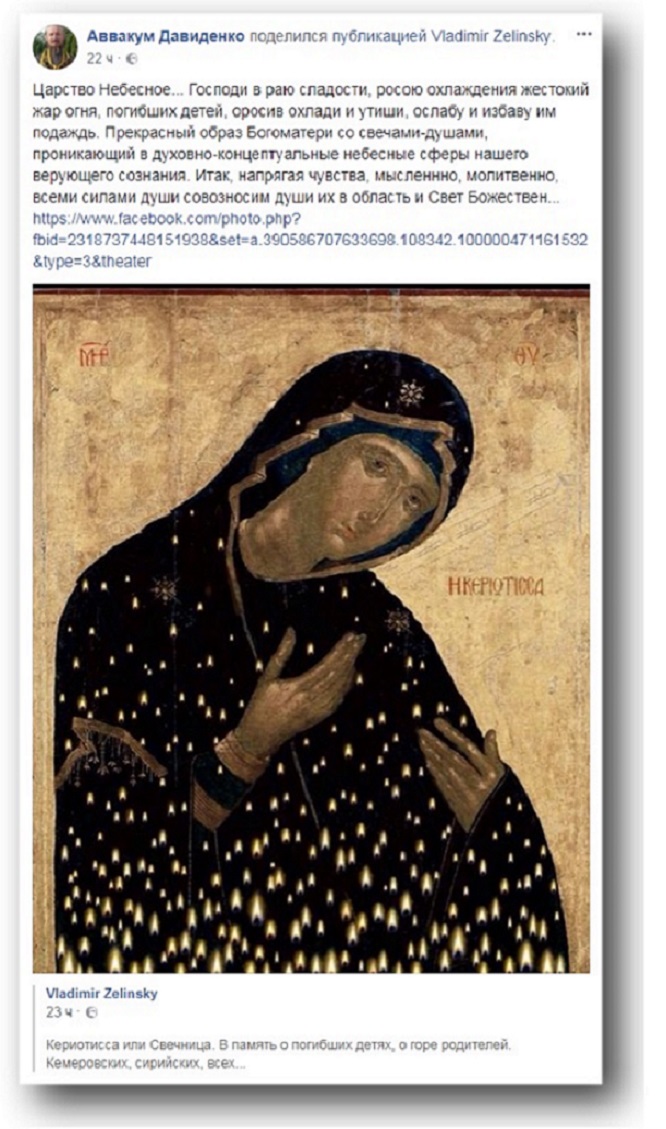Open Vladimir Zelinsky name below the image
The width and height of the screenshot is (666, 1129).
click(x=102, y=993)
